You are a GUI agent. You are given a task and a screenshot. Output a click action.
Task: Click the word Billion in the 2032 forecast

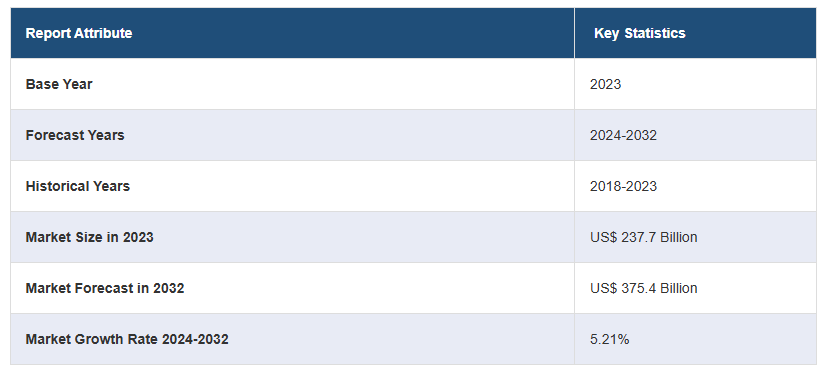pos(679,288)
